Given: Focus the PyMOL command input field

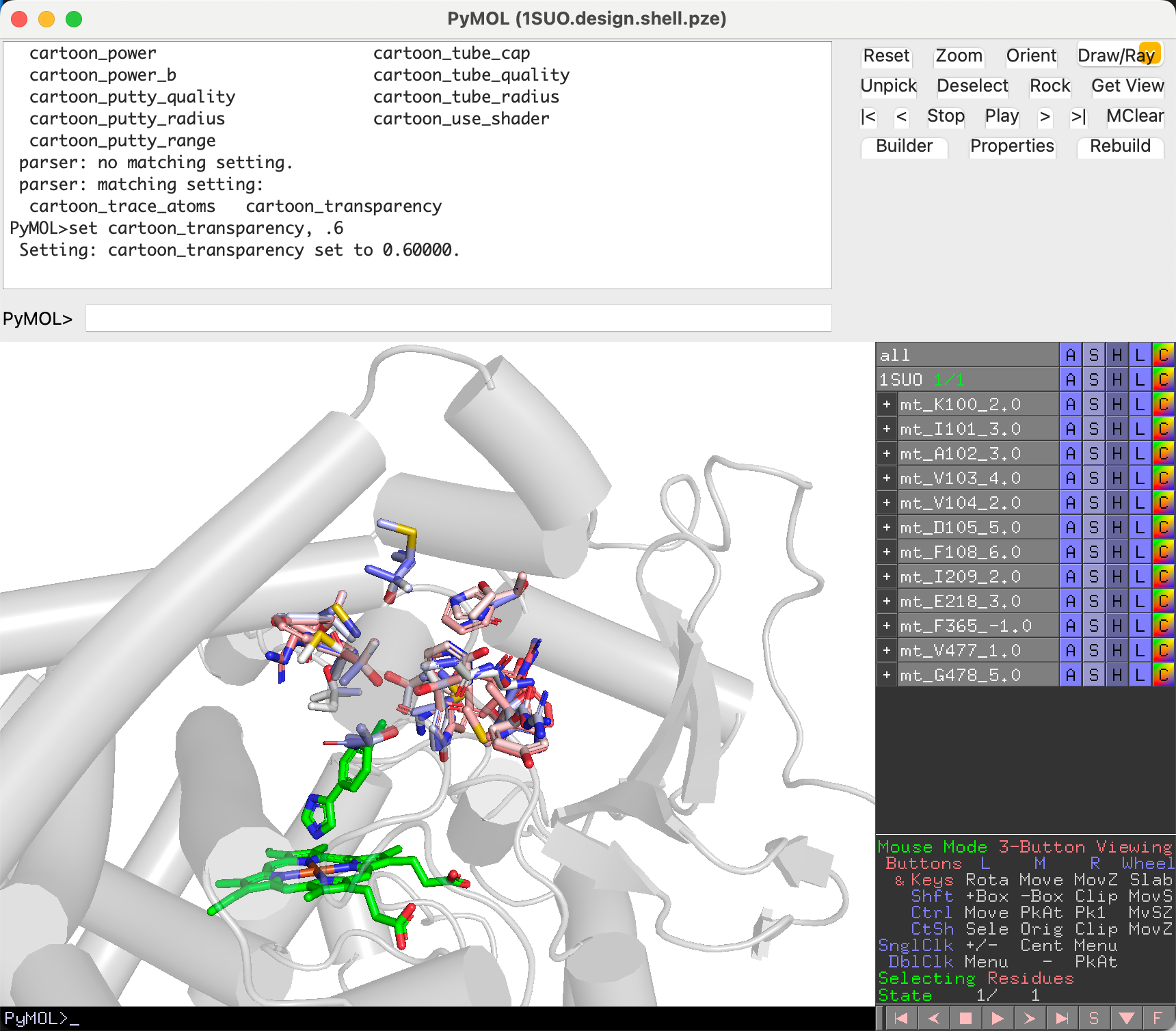Looking at the screenshot, I should click(x=458, y=319).
